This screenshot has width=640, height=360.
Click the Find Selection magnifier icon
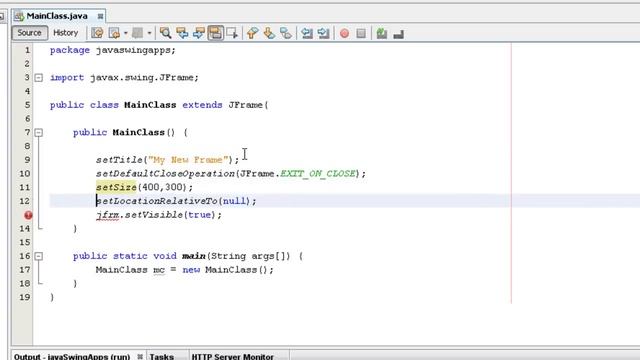[165, 33]
